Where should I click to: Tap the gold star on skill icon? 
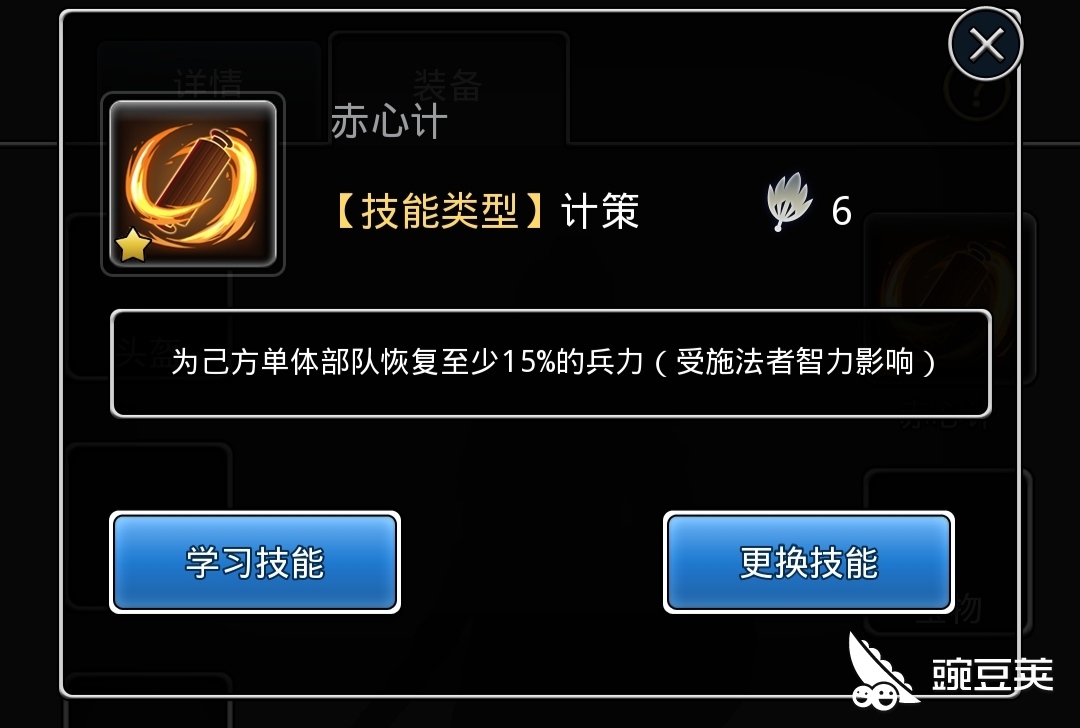(x=132, y=245)
